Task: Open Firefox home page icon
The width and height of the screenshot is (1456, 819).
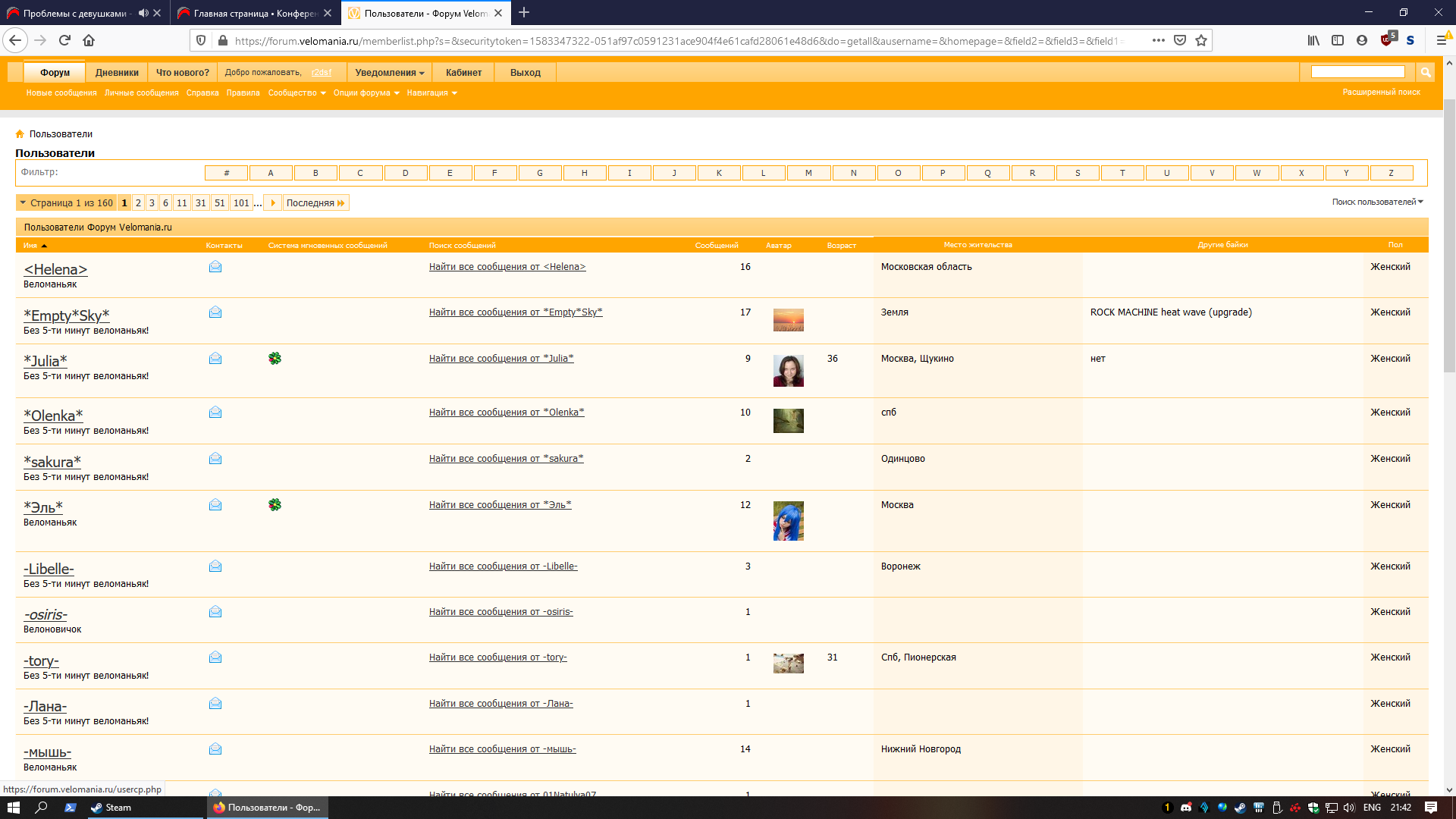Action: point(89,40)
